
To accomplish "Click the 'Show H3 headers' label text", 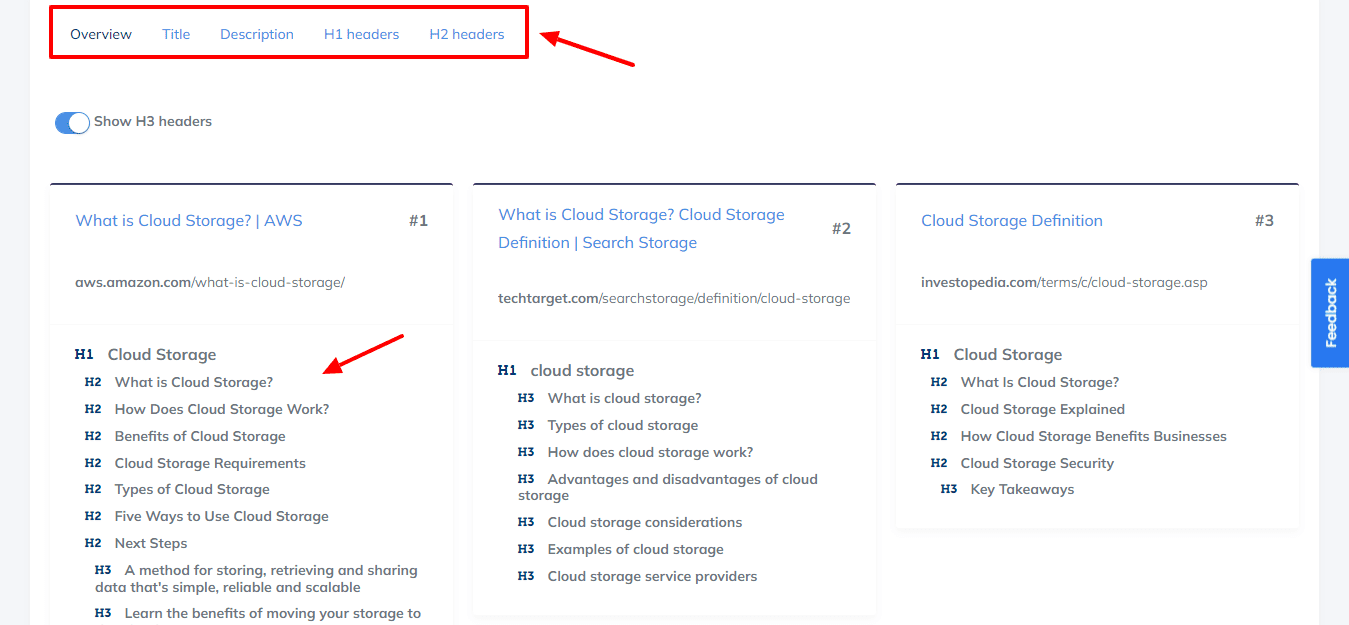I will tap(153, 121).
